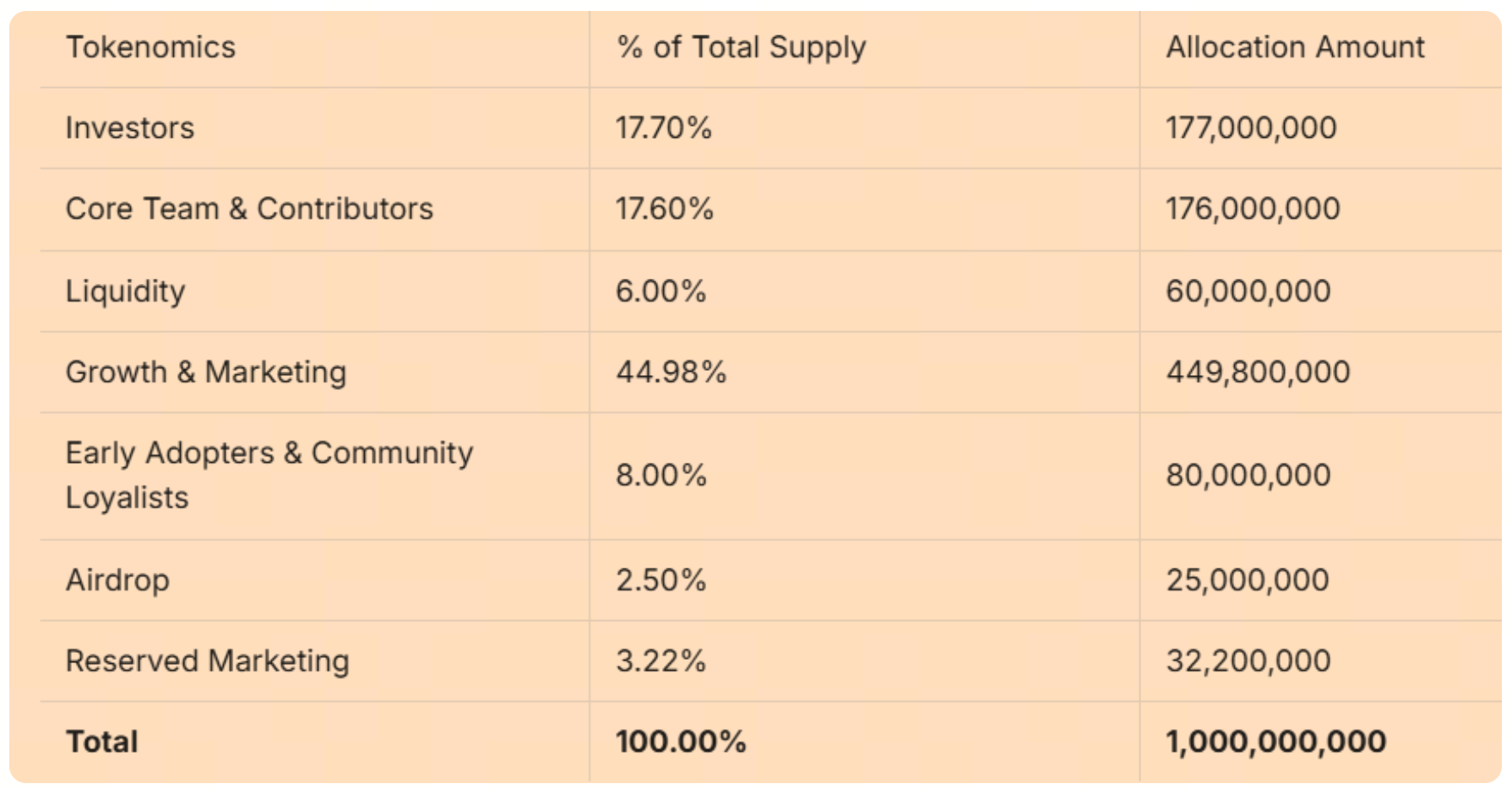This screenshot has width=1512, height=789.
Task: Select the Liquidity row label
Action: 125,291
